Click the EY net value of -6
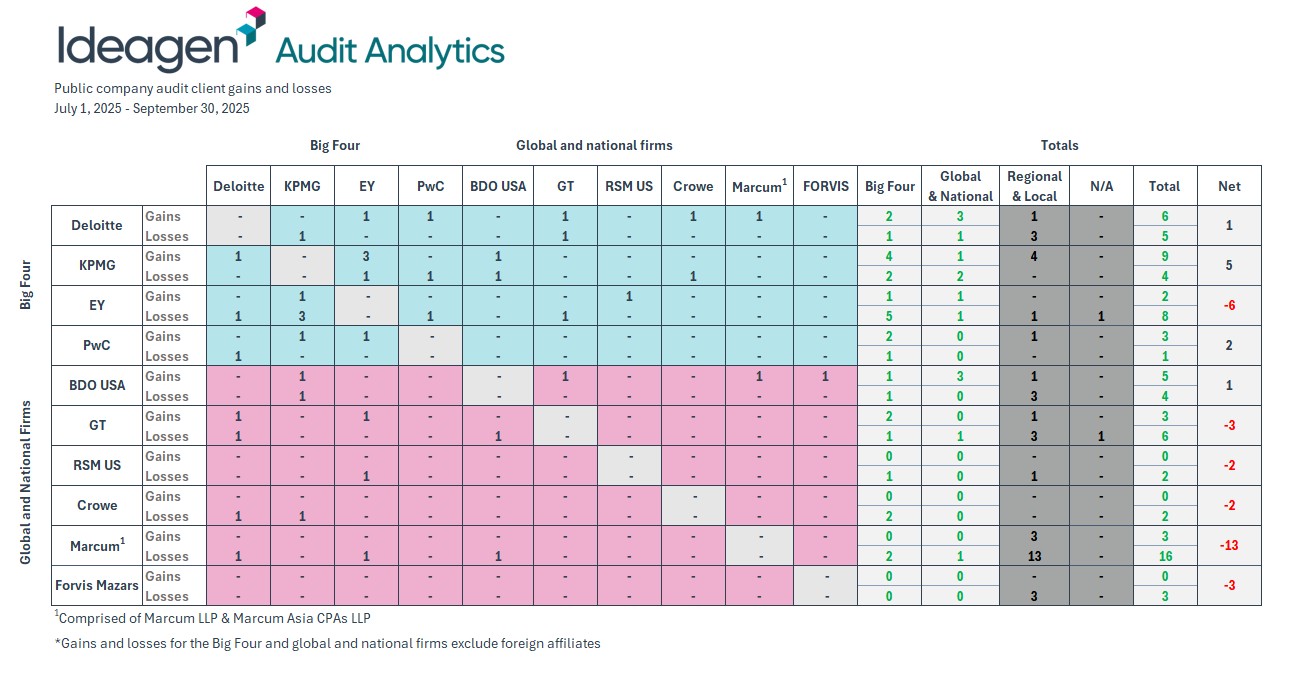Viewport: 1313px width, 673px height. pyautogui.click(x=1229, y=306)
